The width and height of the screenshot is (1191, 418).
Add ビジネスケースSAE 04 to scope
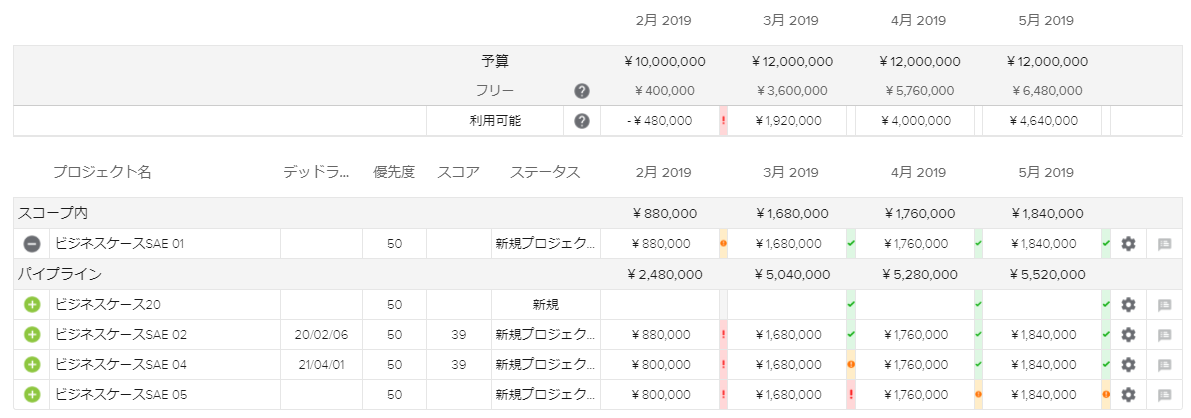pyautogui.click(x=32, y=365)
